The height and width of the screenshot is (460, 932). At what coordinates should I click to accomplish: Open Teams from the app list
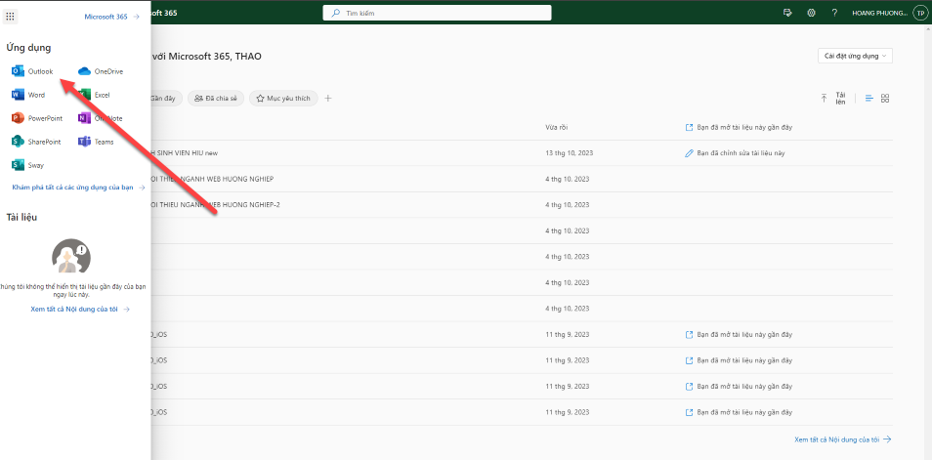point(96,141)
